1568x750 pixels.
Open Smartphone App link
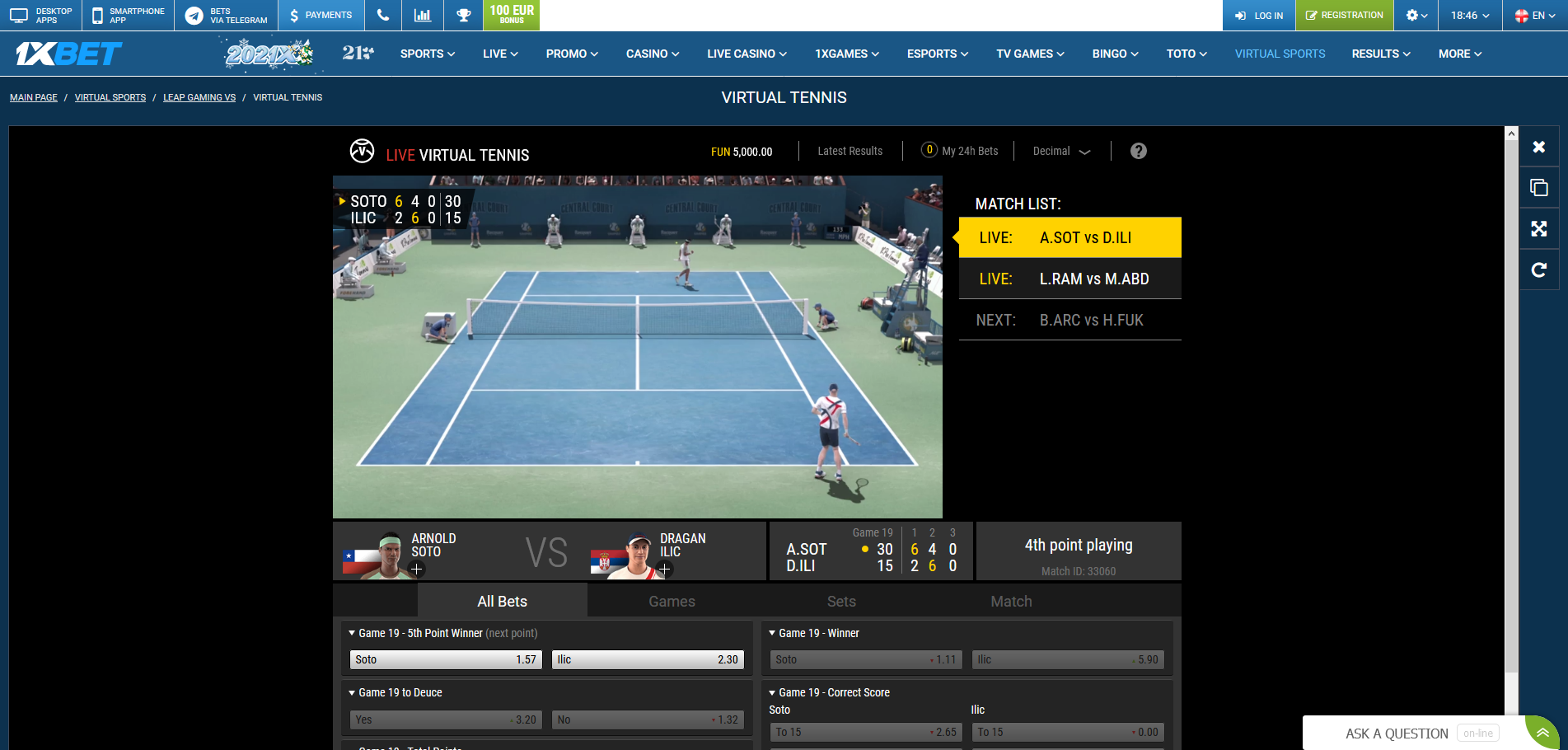(x=129, y=16)
